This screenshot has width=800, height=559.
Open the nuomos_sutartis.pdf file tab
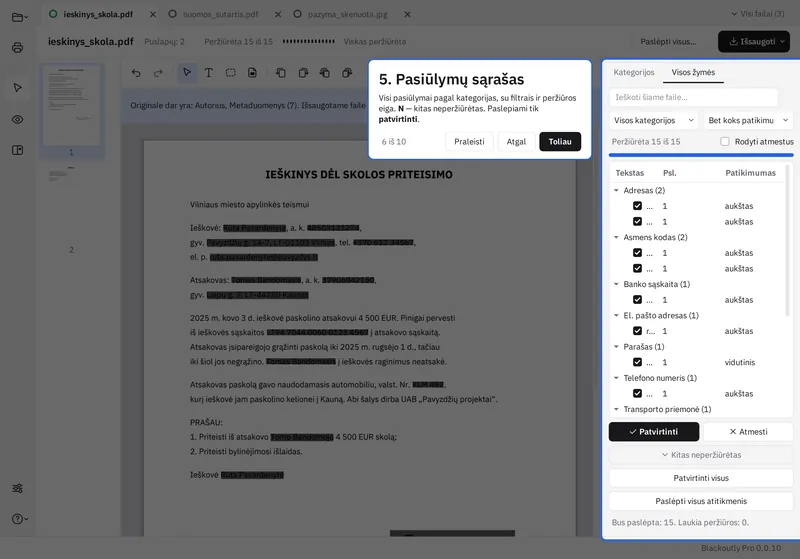220,14
